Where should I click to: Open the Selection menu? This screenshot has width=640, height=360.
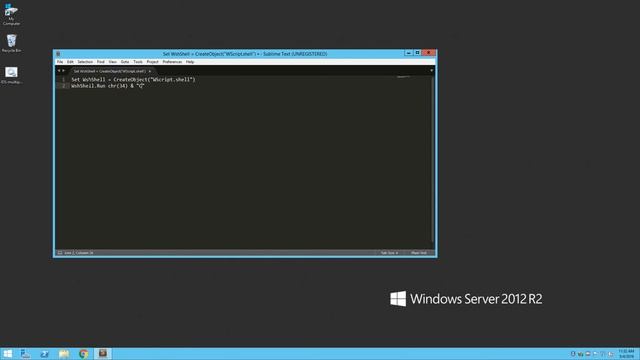coord(85,62)
